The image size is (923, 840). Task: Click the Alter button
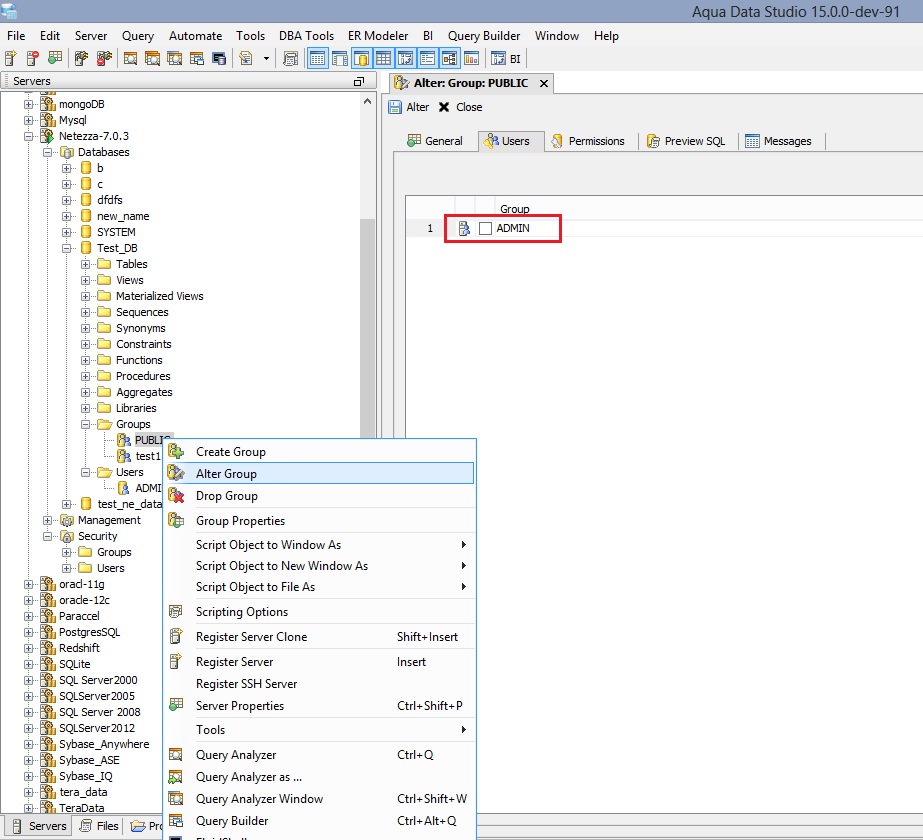[409, 107]
